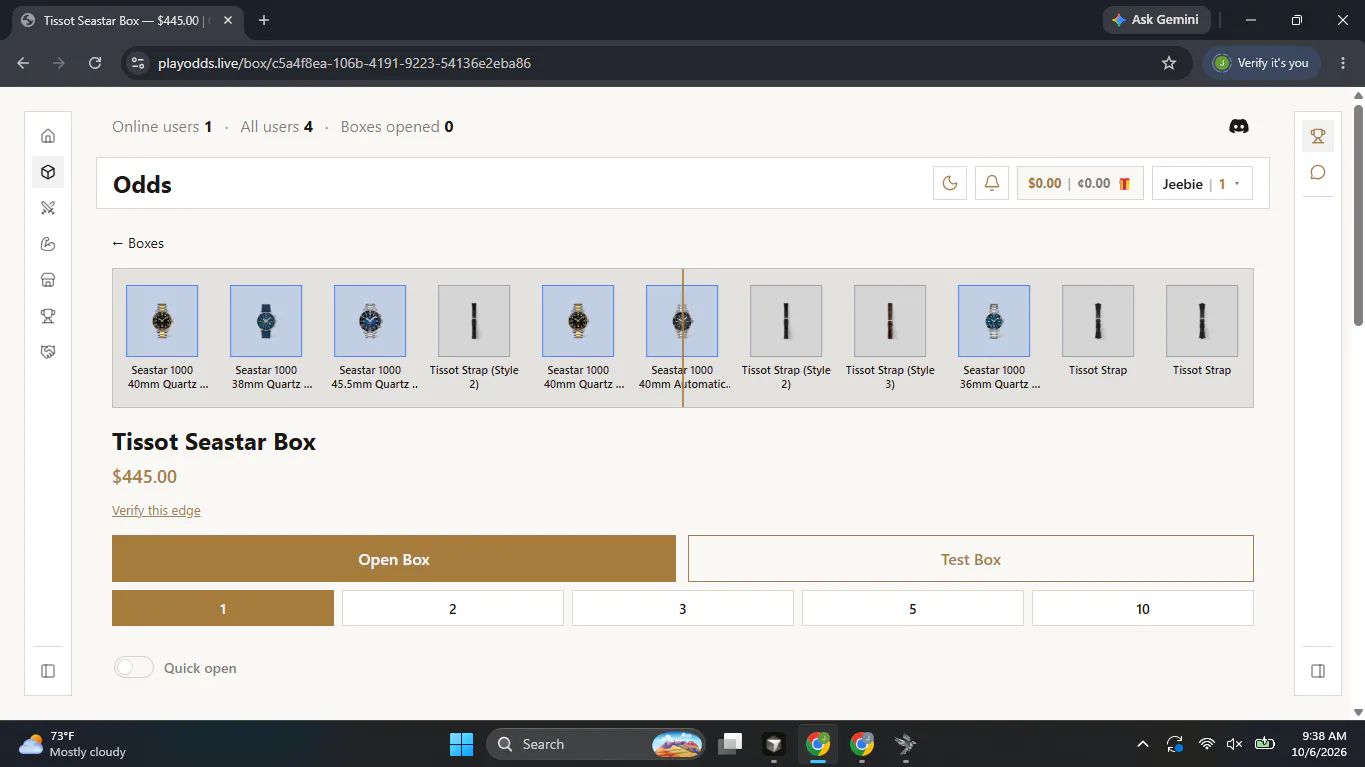This screenshot has width=1365, height=767.
Task: Click All users count text
Action: (277, 127)
